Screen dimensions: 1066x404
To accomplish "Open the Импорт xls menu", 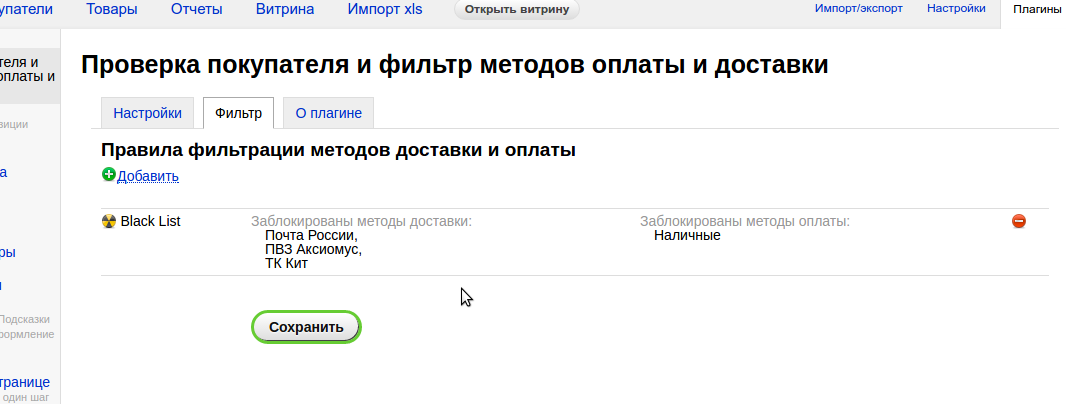I will tap(385, 10).
